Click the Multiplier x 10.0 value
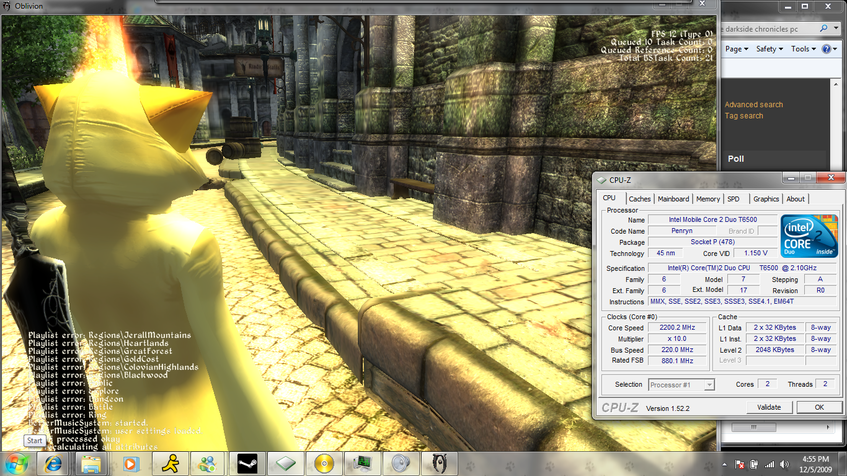 pos(677,339)
